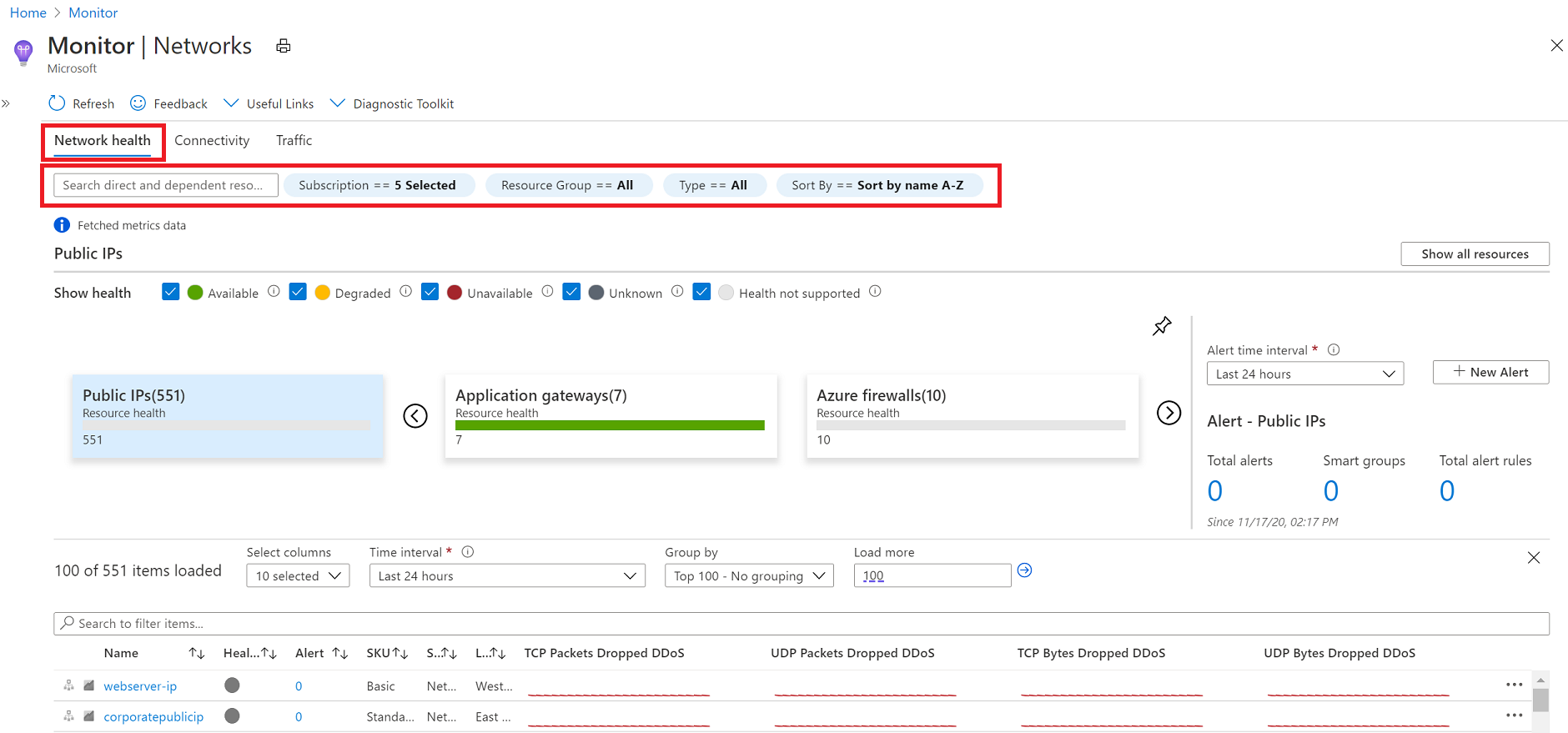The image size is (1568, 733).
Task: Click the Load more arrow icon
Action: [x=1025, y=570]
